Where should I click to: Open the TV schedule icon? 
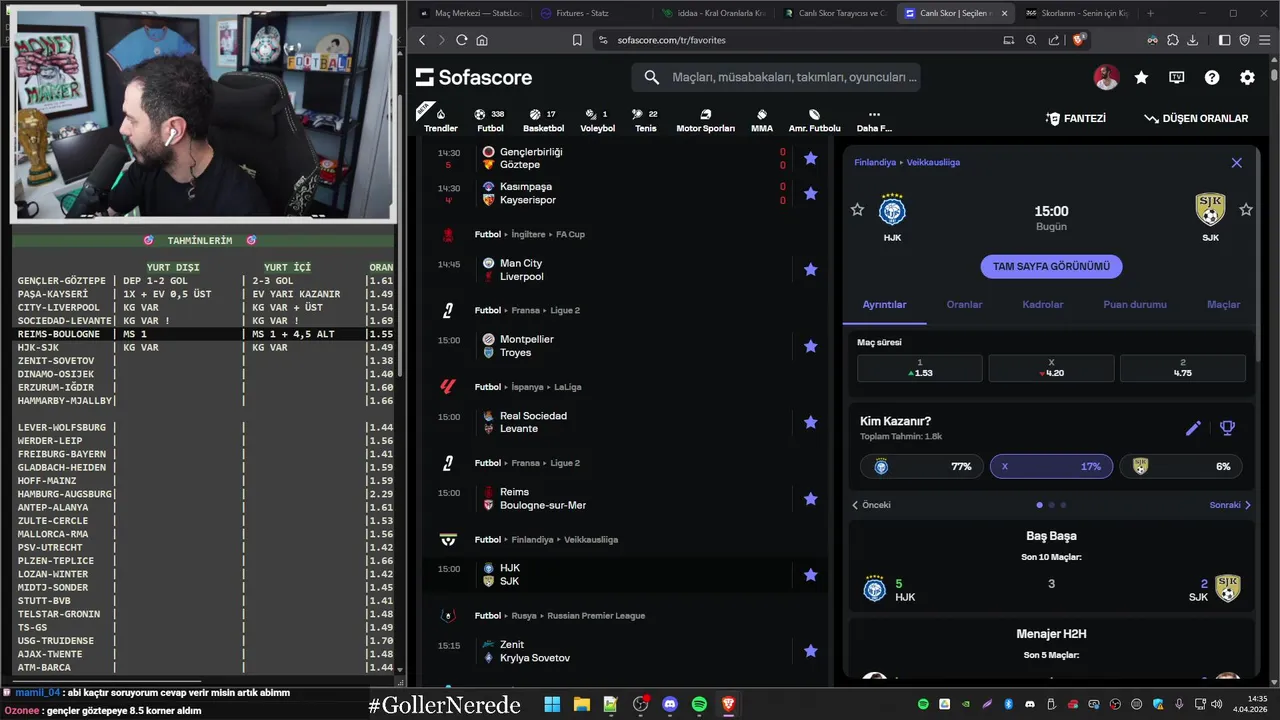[x=1177, y=77]
